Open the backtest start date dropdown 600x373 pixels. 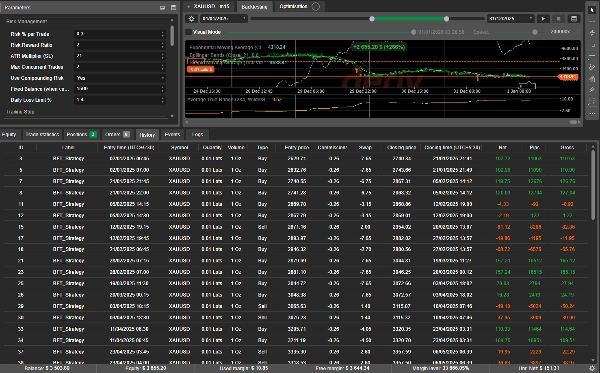pyautogui.click(x=223, y=18)
